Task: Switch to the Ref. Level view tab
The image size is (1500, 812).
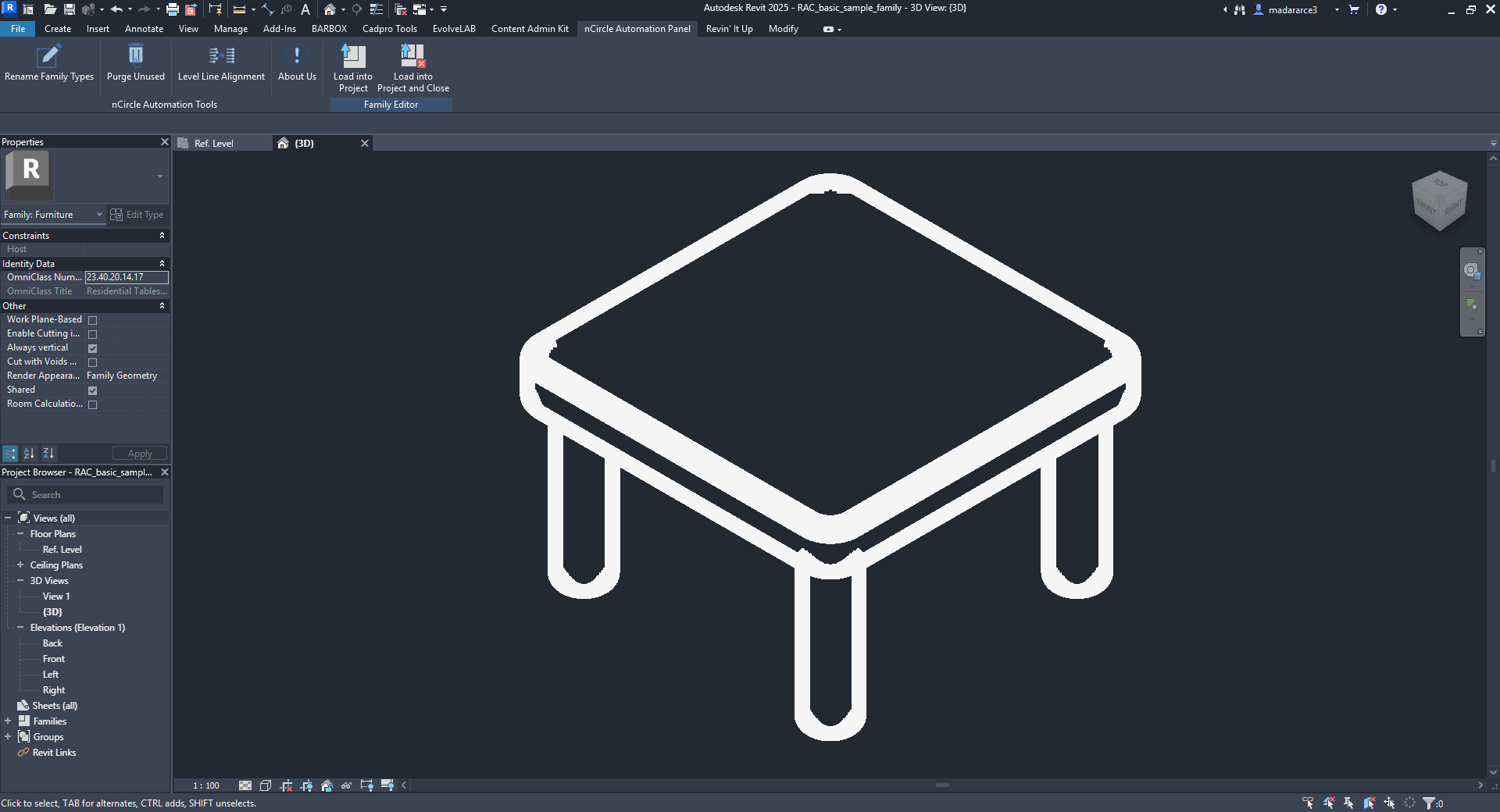Action: pyautogui.click(x=213, y=144)
